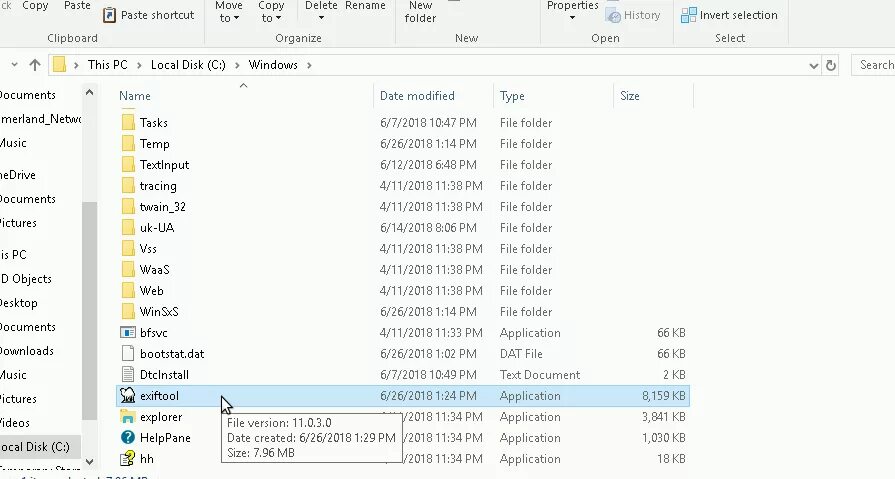Select the TextInput folder icon
The image size is (895, 479).
tap(128, 165)
